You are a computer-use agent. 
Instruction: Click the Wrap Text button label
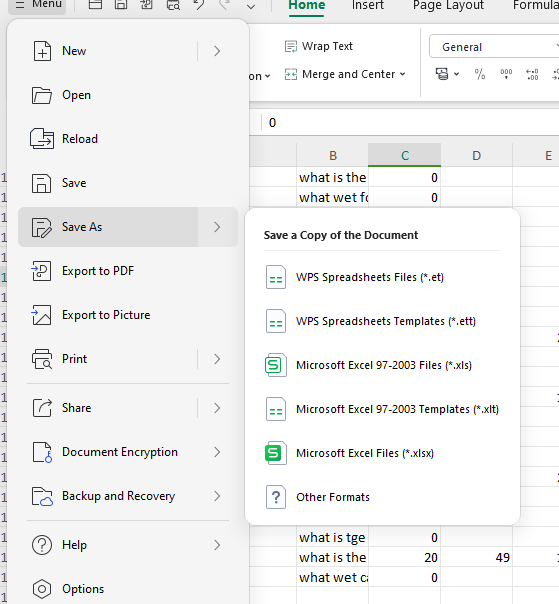point(327,46)
